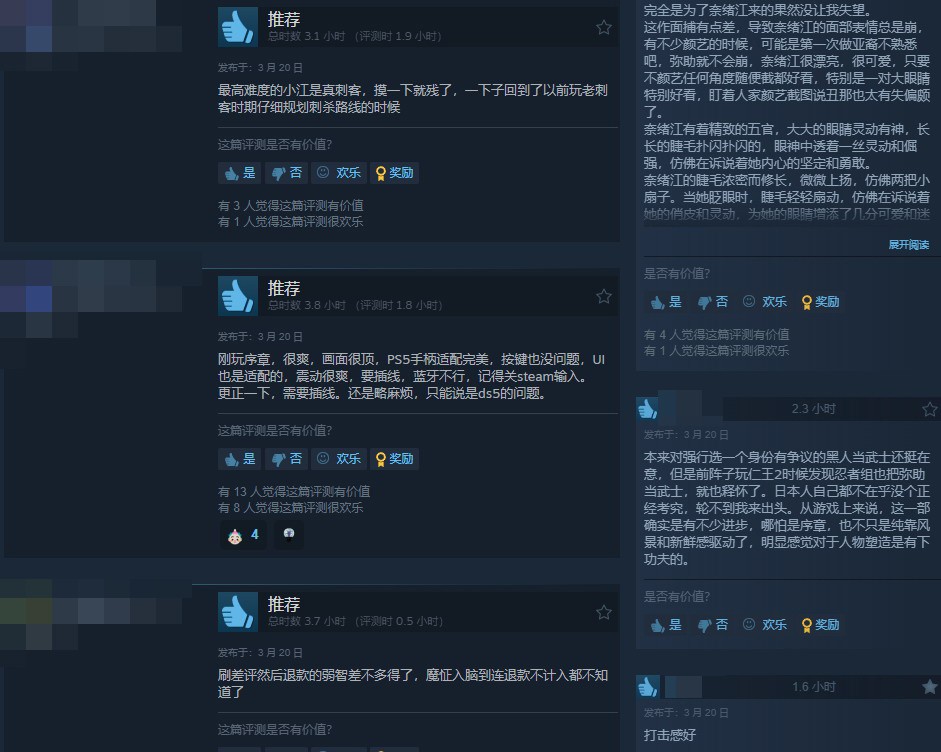Expand the long review with 展开阅读
Viewport: 941px width, 752px height.
(x=908, y=245)
